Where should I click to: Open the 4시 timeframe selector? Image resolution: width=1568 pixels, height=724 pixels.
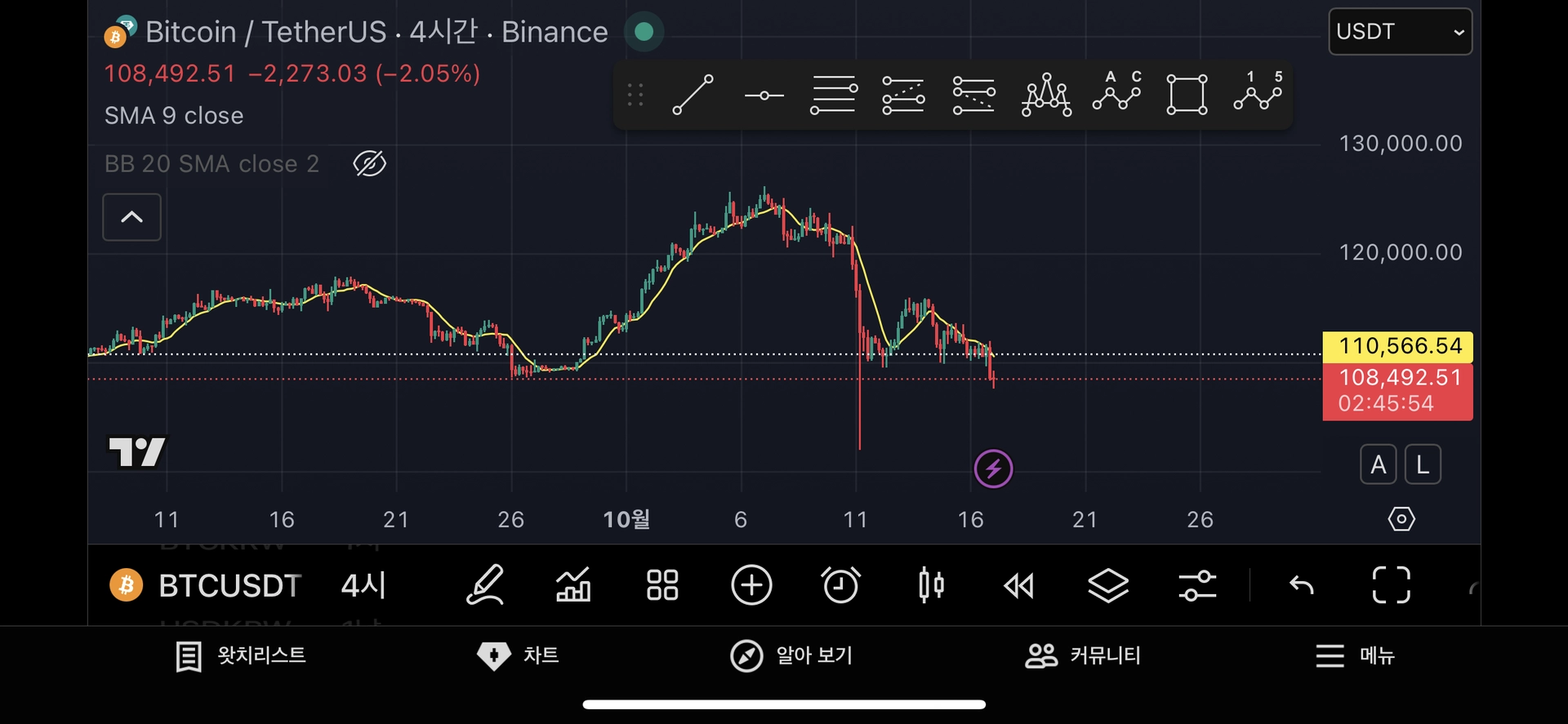(363, 585)
